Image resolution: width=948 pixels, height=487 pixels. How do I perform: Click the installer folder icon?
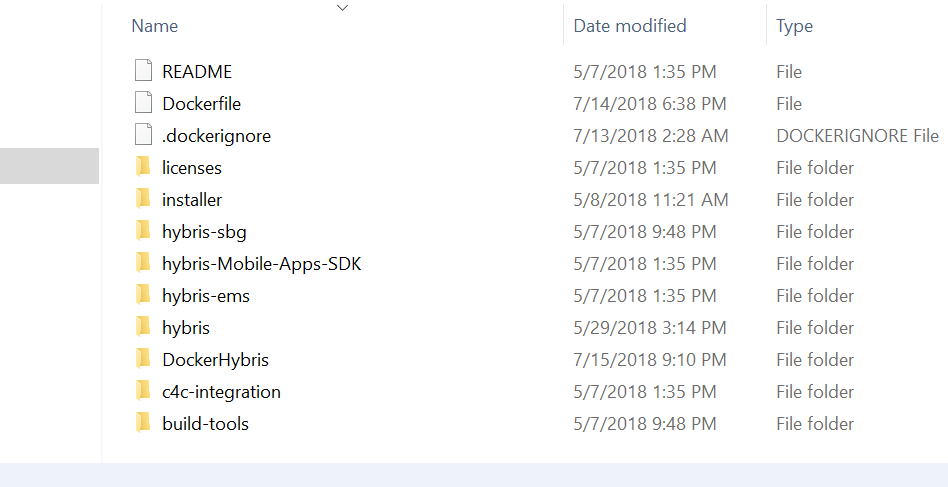143,200
